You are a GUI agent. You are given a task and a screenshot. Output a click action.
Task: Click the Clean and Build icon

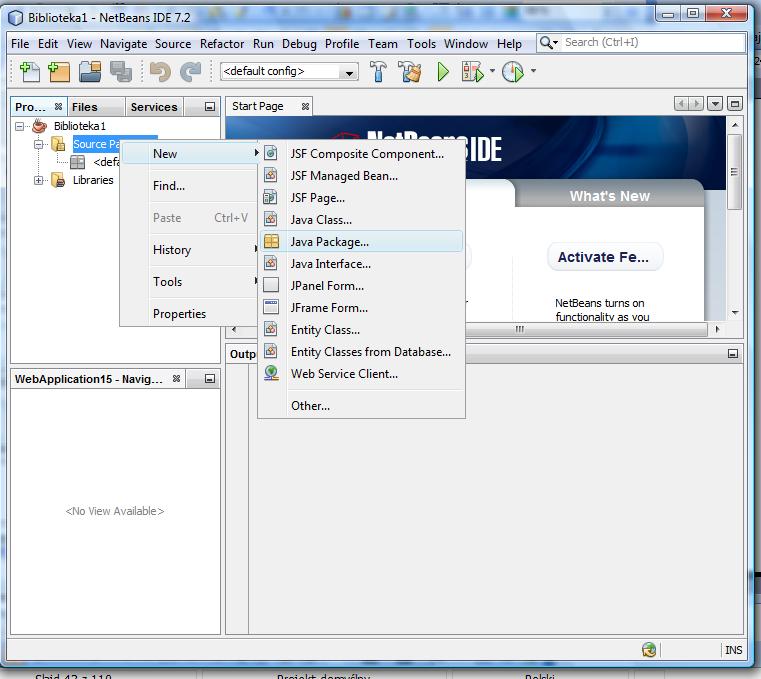click(x=409, y=72)
